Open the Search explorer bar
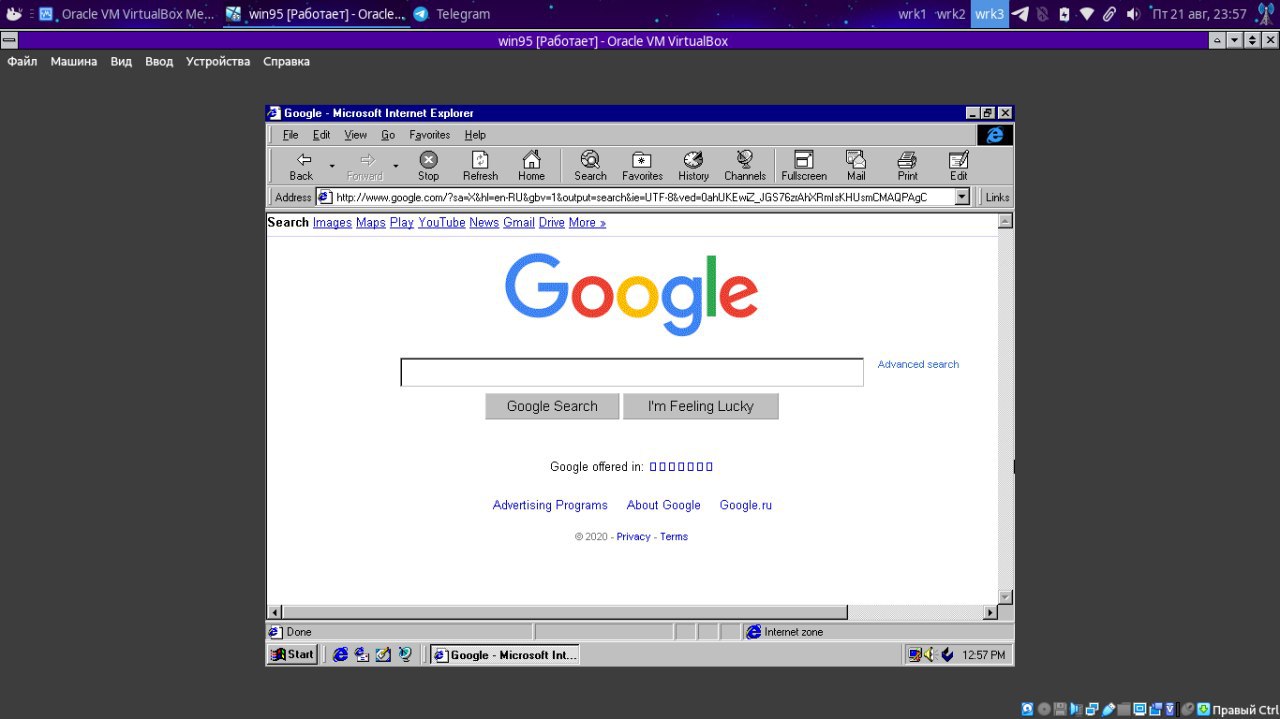The height and width of the screenshot is (719, 1280). [x=590, y=166]
